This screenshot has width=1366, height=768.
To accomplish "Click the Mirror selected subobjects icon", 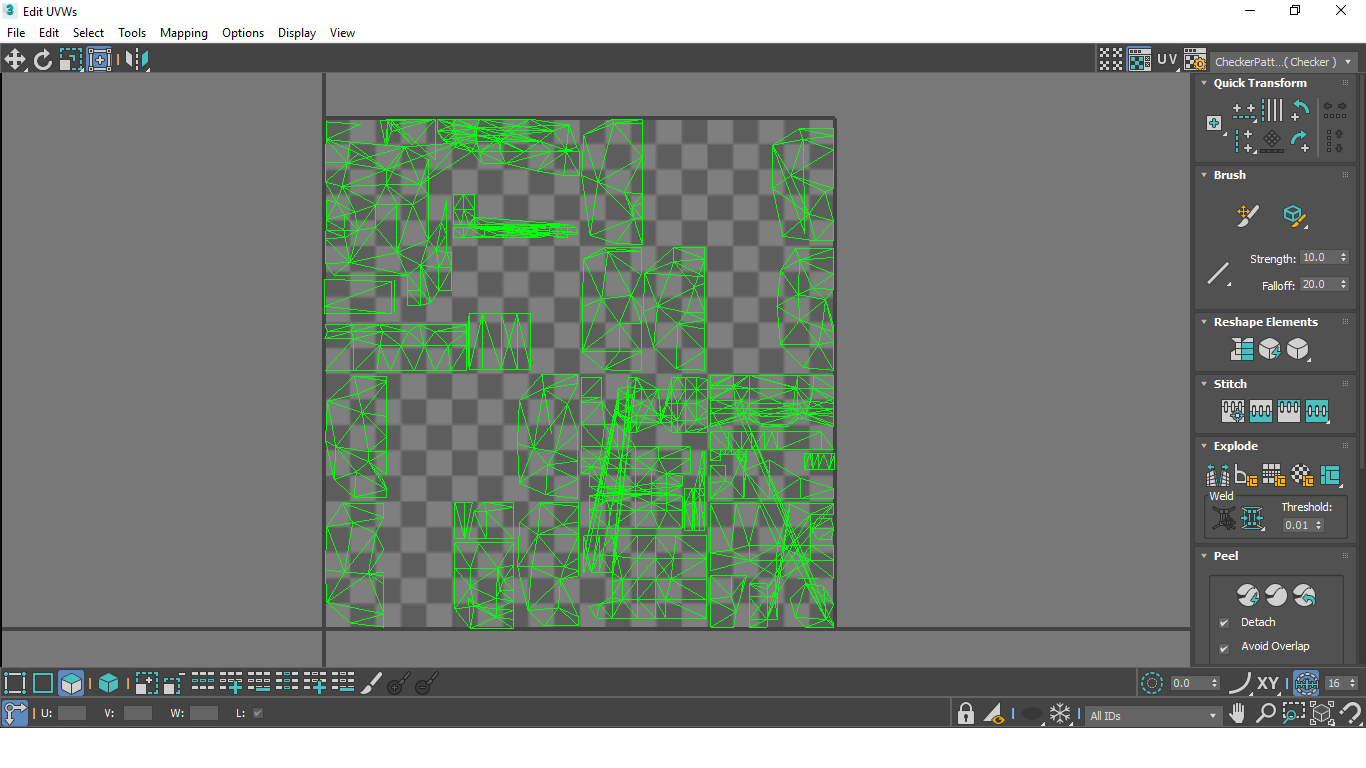I will tap(137, 60).
